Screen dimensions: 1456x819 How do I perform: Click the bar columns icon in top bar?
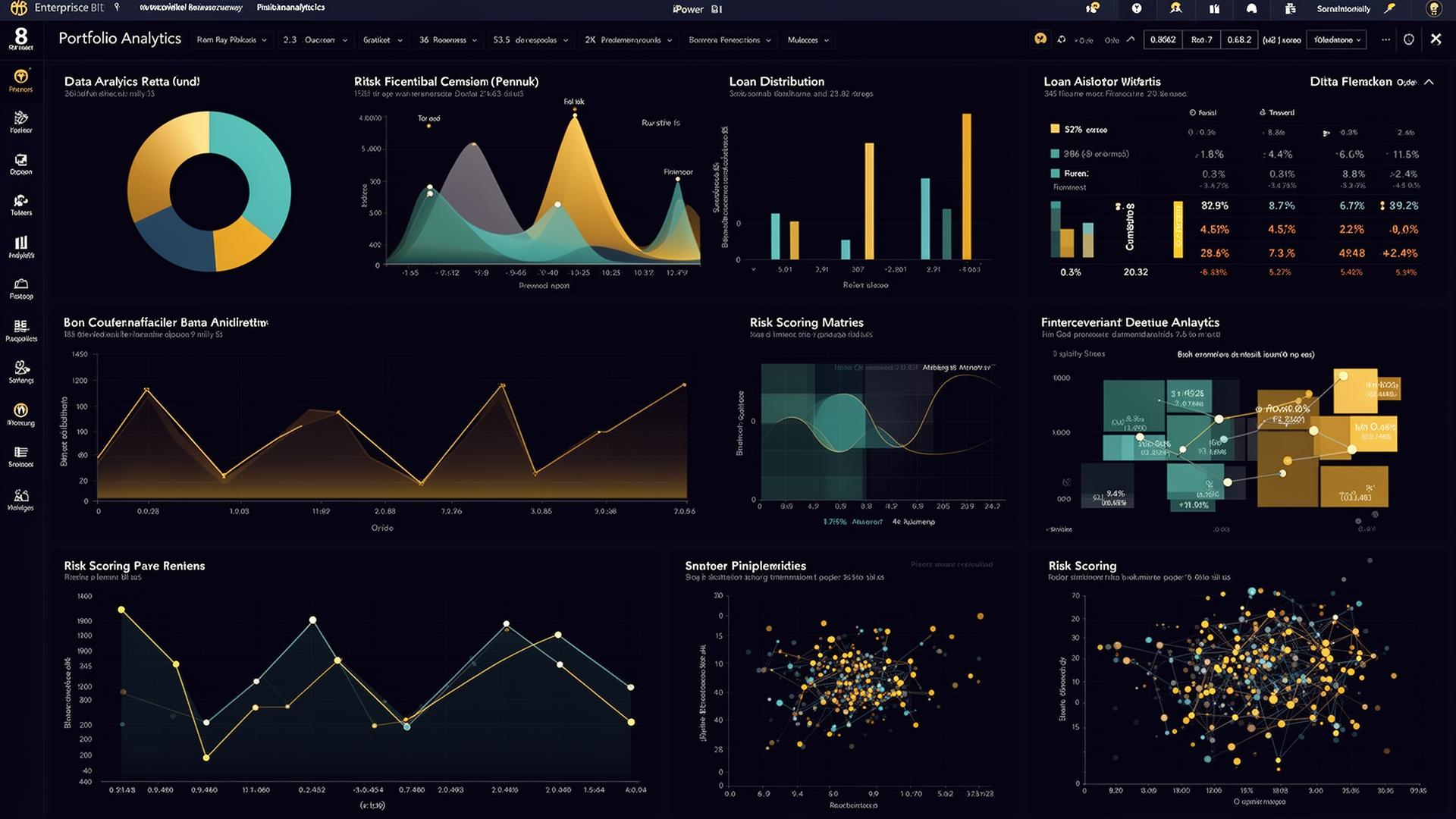pyautogui.click(x=1214, y=9)
